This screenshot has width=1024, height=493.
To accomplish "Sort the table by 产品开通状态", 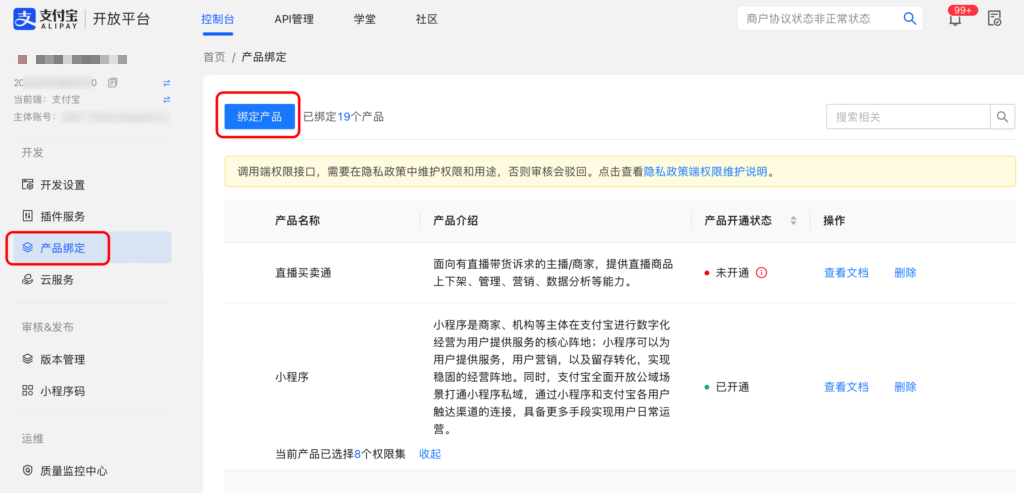I will 793,220.
